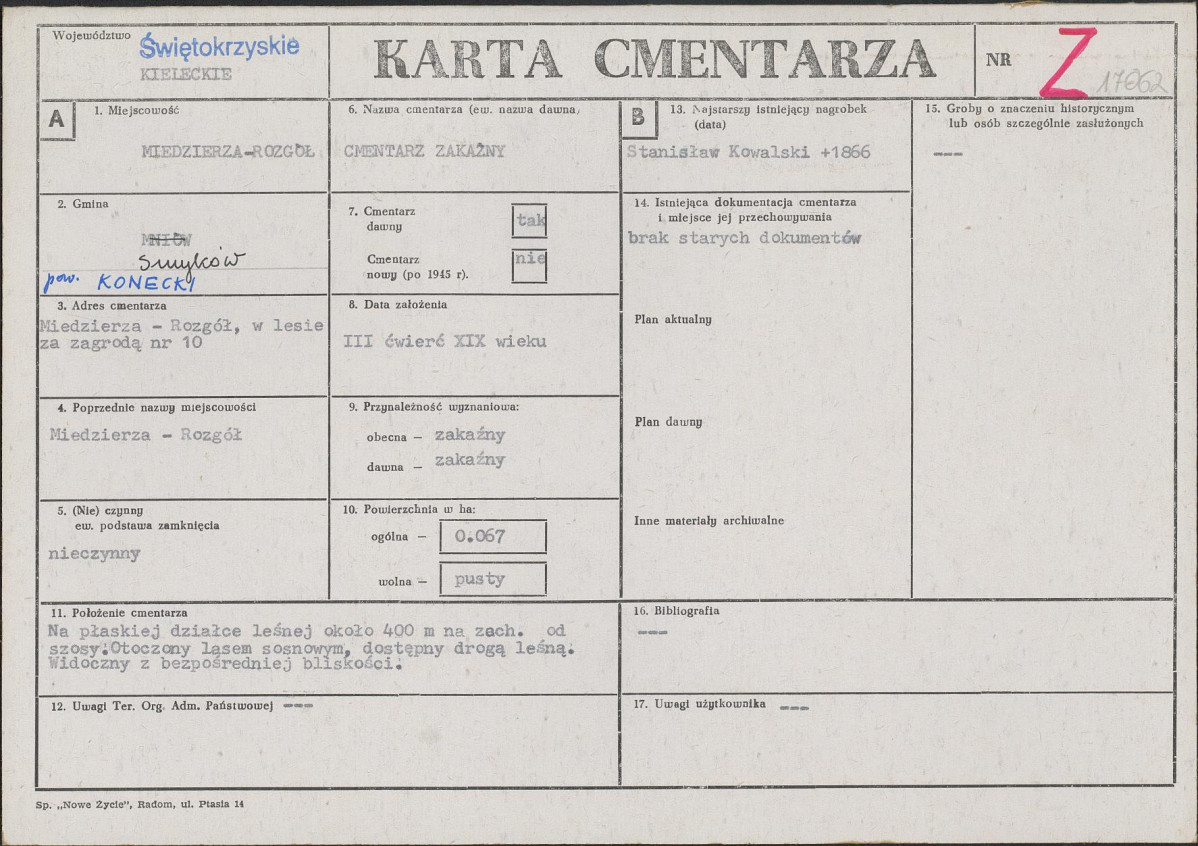This screenshot has width=1198, height=846.
Task: Click printer footer 'Sp. Nowe Życie, Radom'
Action: coord(140,804)
